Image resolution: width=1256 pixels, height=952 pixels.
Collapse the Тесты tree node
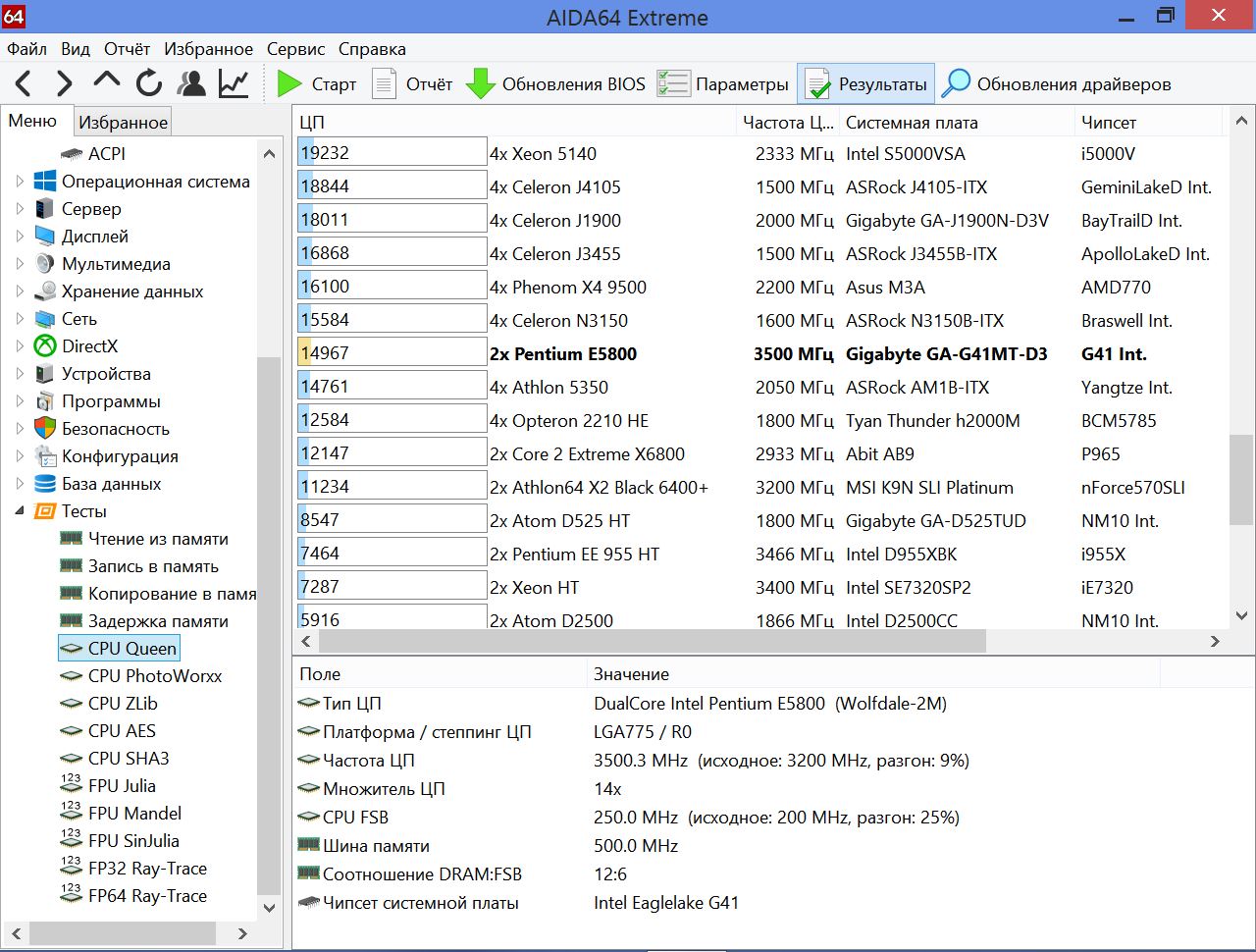click(x=20, y=511)
